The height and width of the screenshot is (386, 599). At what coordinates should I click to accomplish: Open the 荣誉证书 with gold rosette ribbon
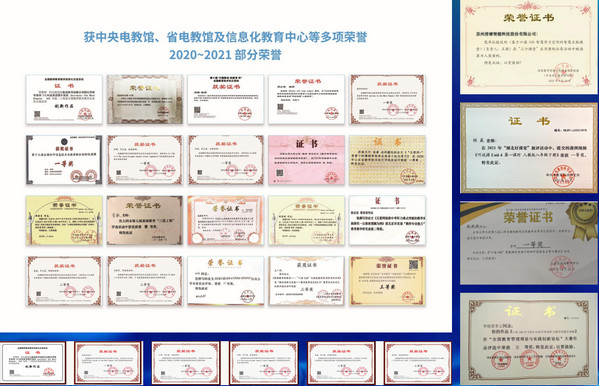coord(529,243)
